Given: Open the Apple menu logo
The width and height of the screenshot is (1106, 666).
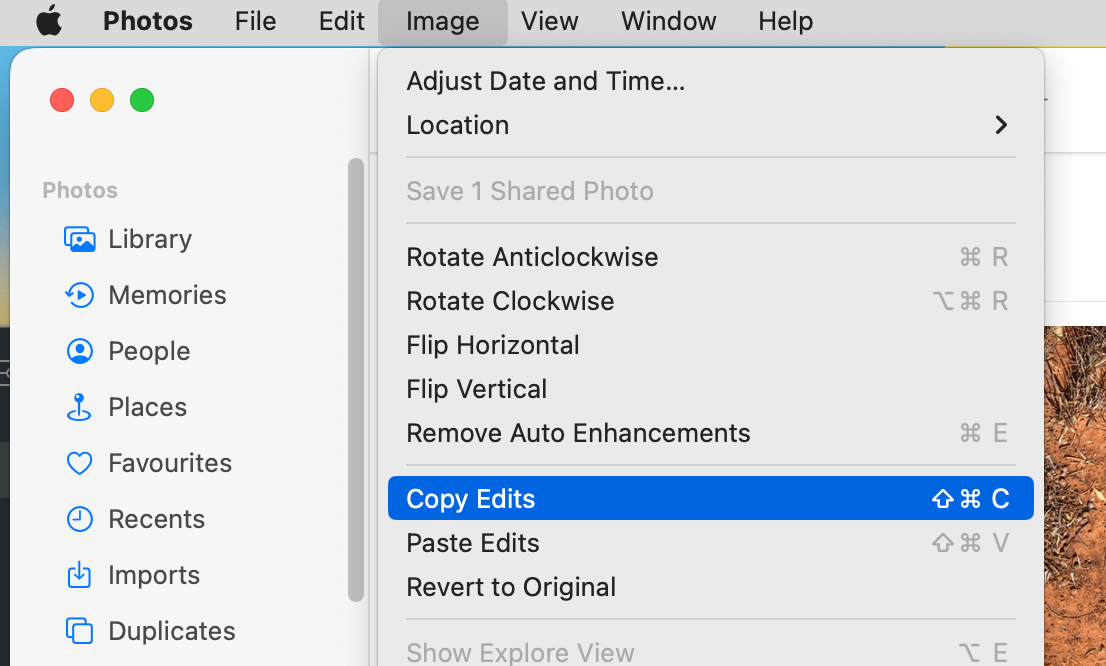Looking at the screenshot, I should coord(49,21).
